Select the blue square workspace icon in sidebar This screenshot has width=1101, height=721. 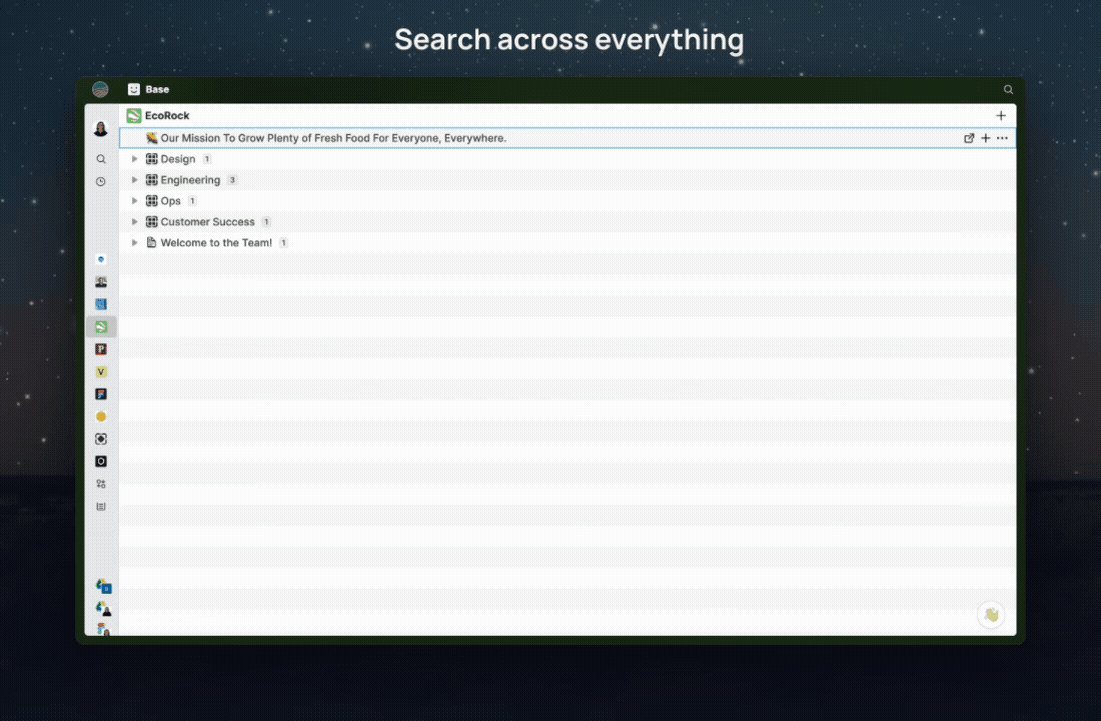click(101, 304)
